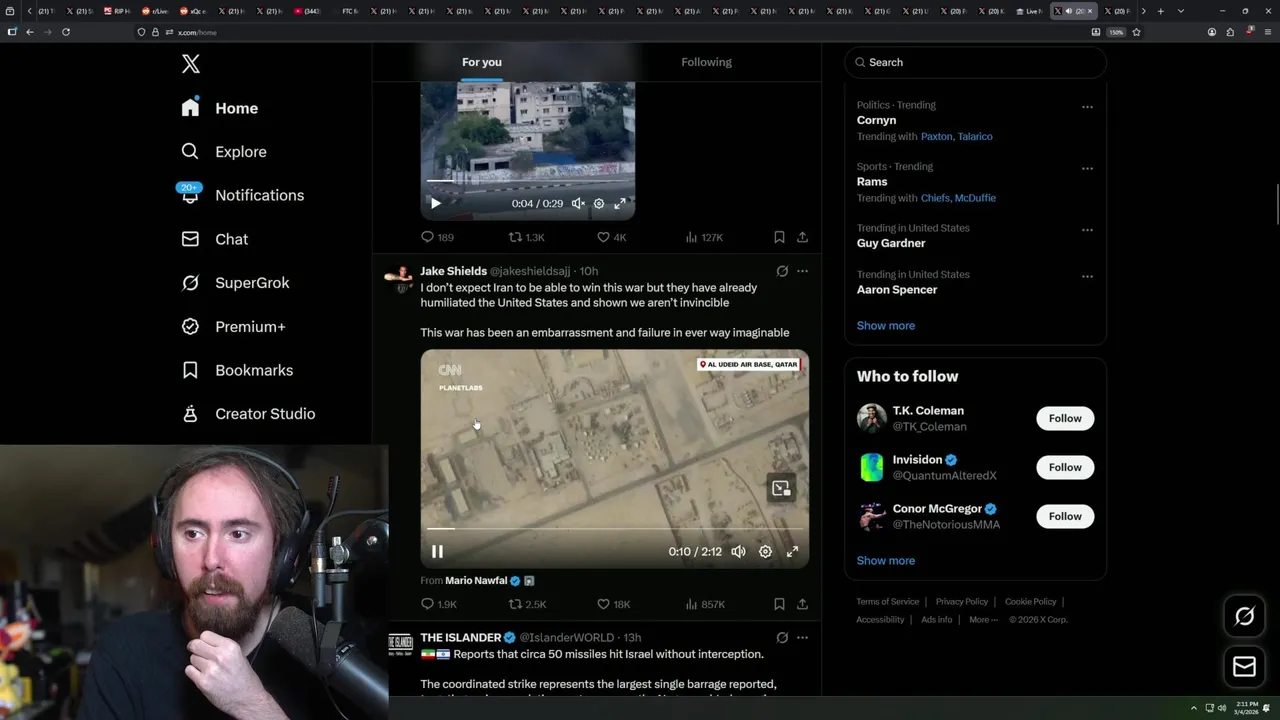The height and width of the screenshot is (720, 1280).
Task: Pause the Al Udeid Air Base video
Action: (437, 551)
